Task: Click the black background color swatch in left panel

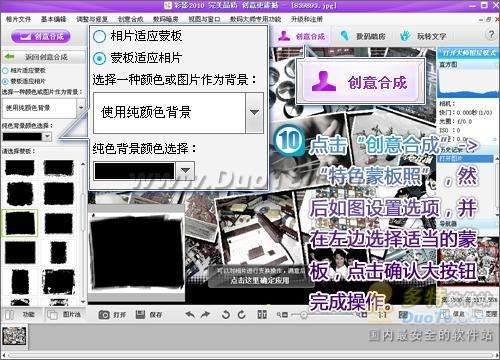Action: click(22, 136)
